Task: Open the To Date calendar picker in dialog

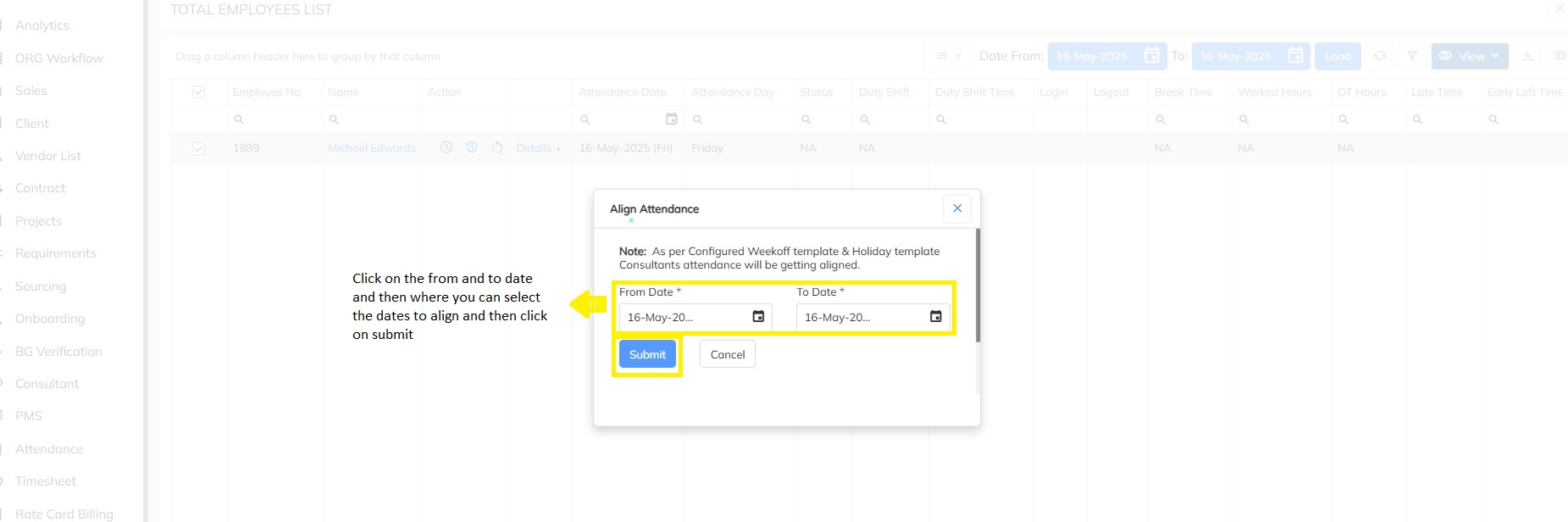Action: 935,317
